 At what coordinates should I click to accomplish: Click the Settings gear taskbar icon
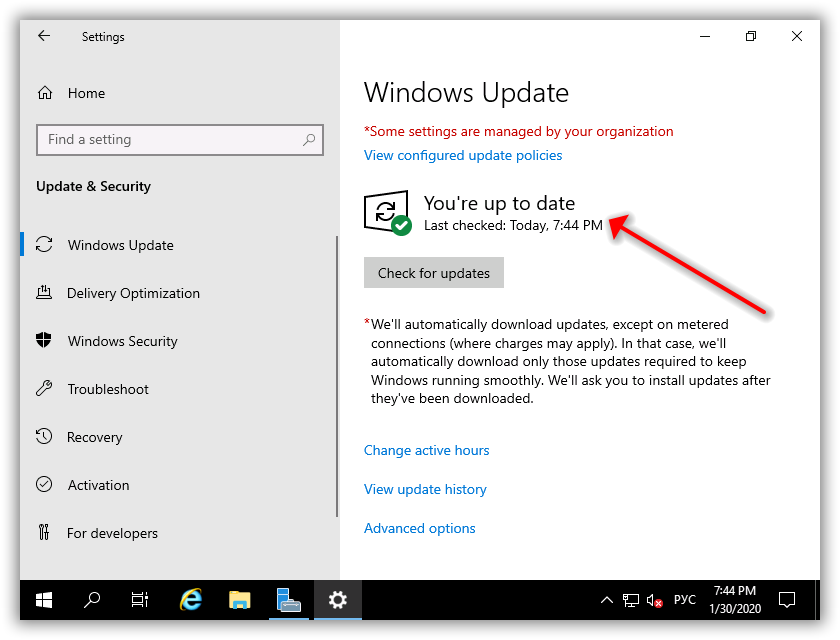pos(338,600)
